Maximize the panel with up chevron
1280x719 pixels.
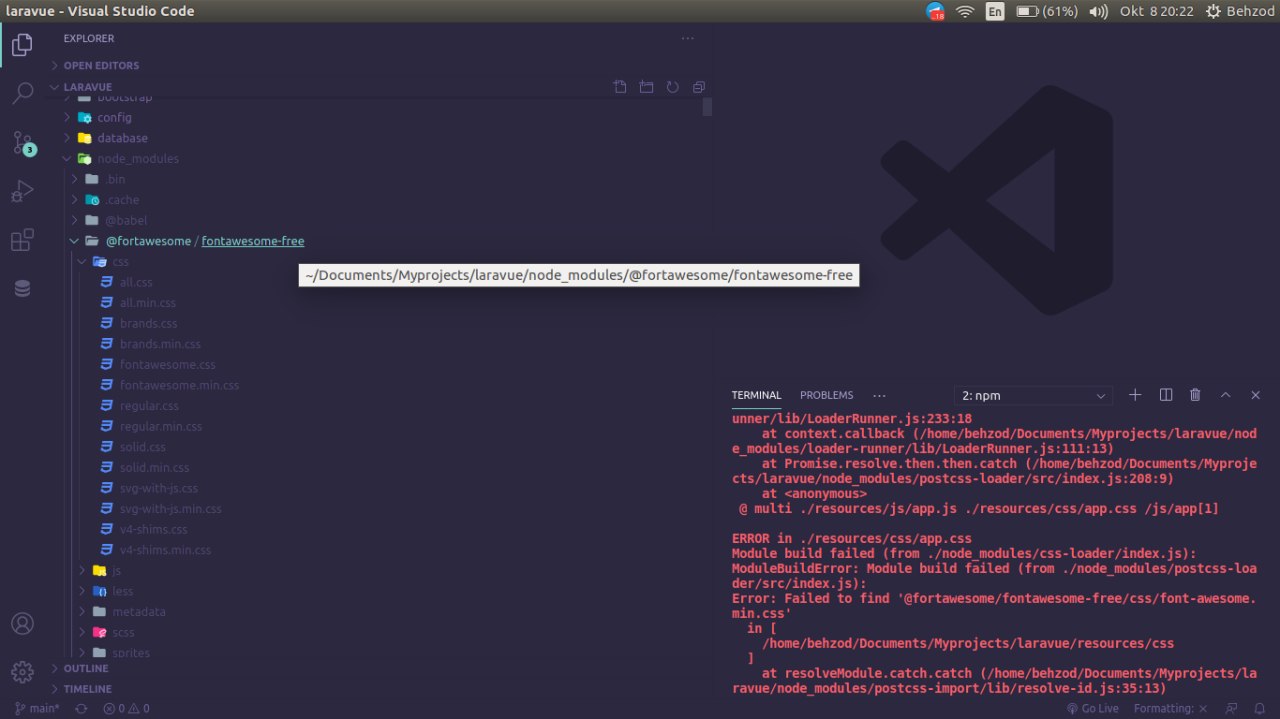(1225, 395)
